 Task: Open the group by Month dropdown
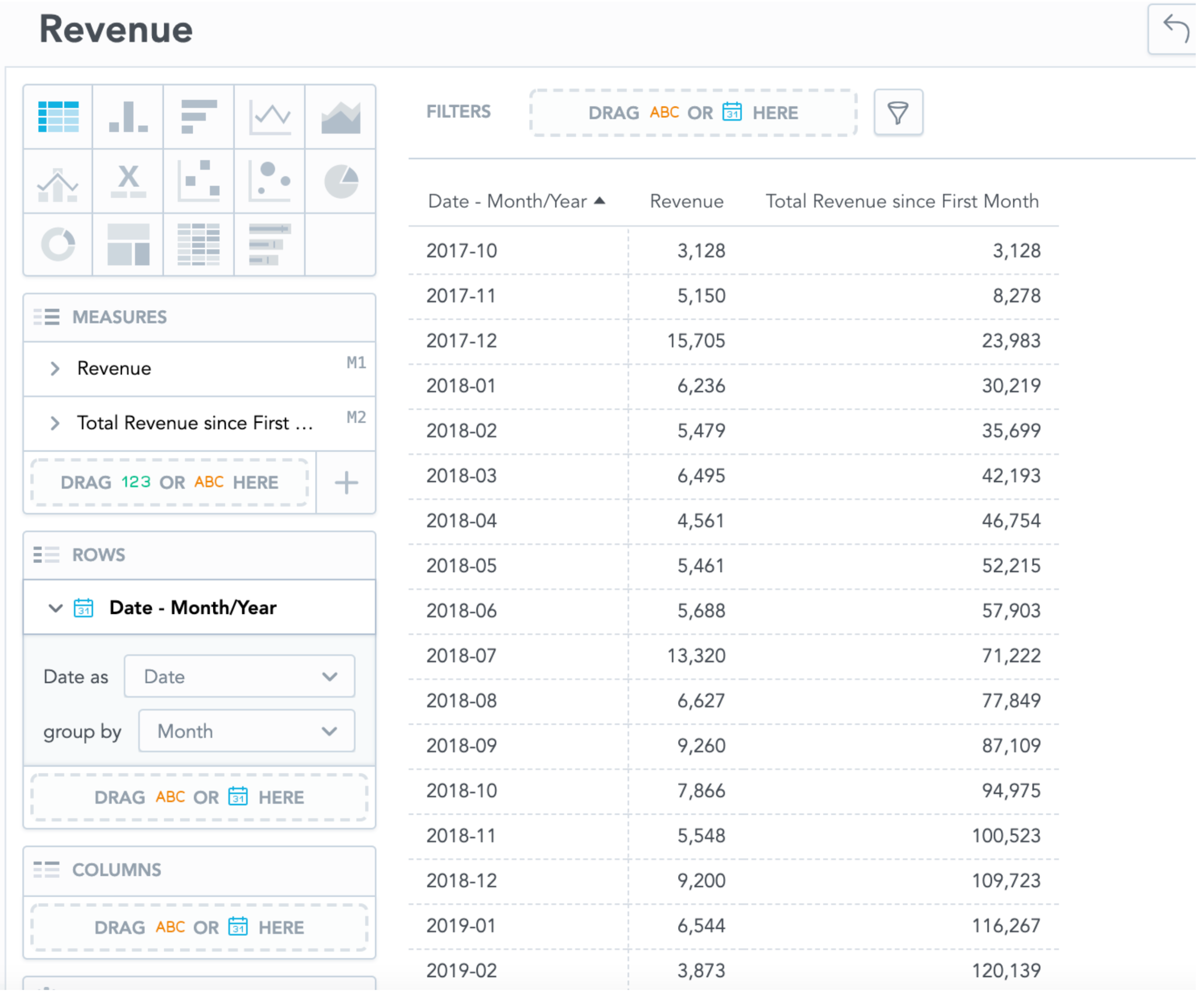(246, 731)
